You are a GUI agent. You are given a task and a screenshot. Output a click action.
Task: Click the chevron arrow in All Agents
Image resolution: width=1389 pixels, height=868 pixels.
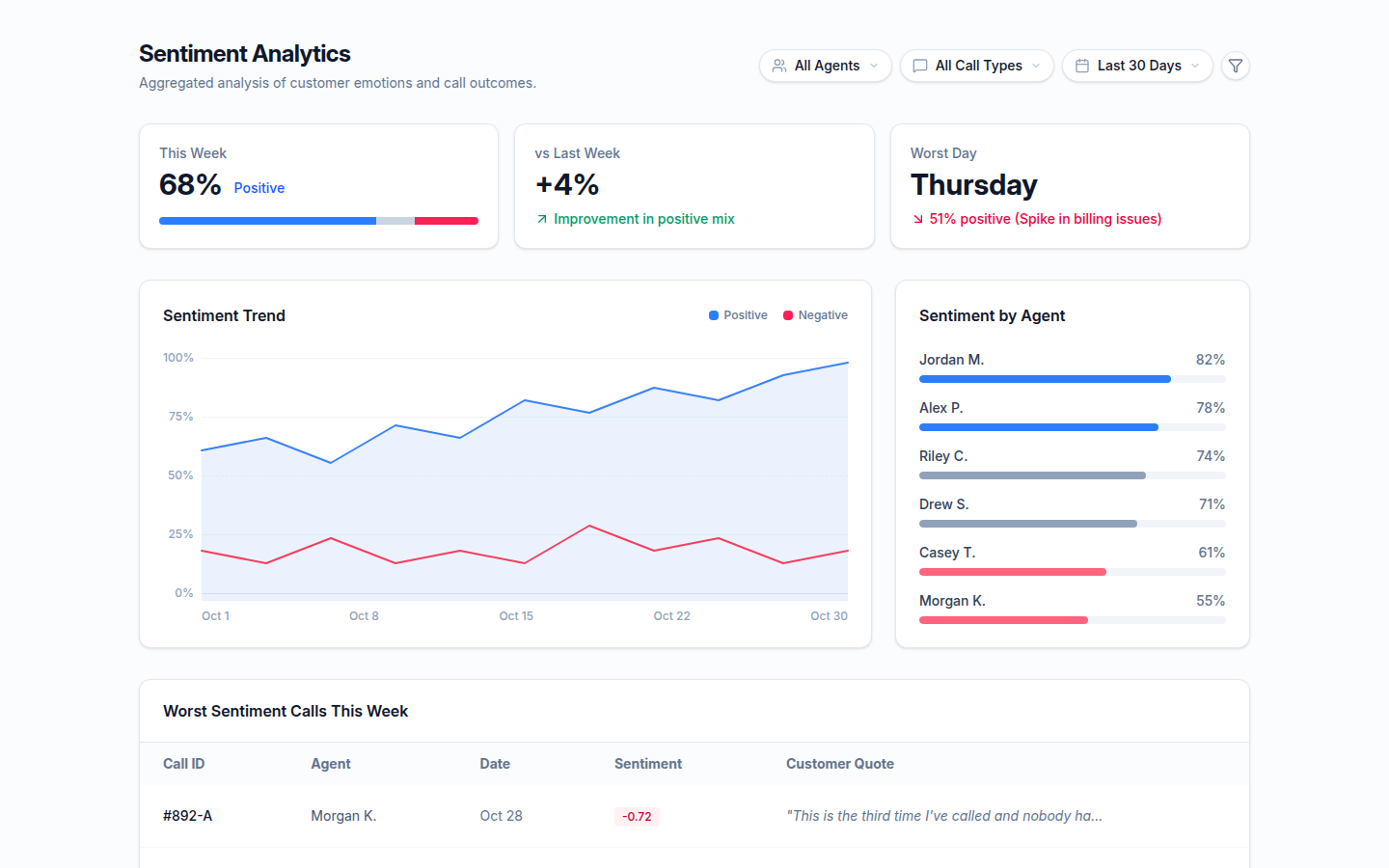[874, 66]
